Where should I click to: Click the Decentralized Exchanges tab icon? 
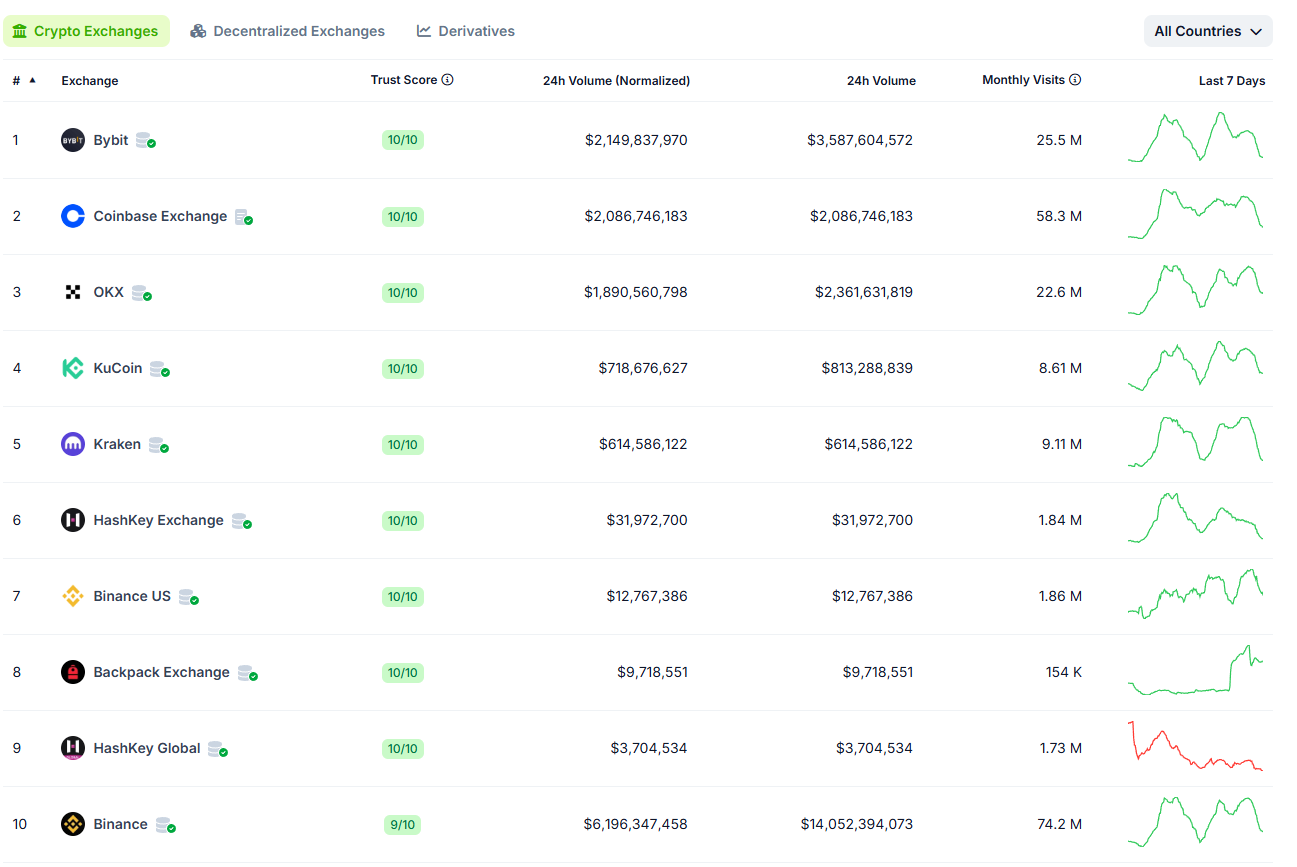tap(198, 31)
